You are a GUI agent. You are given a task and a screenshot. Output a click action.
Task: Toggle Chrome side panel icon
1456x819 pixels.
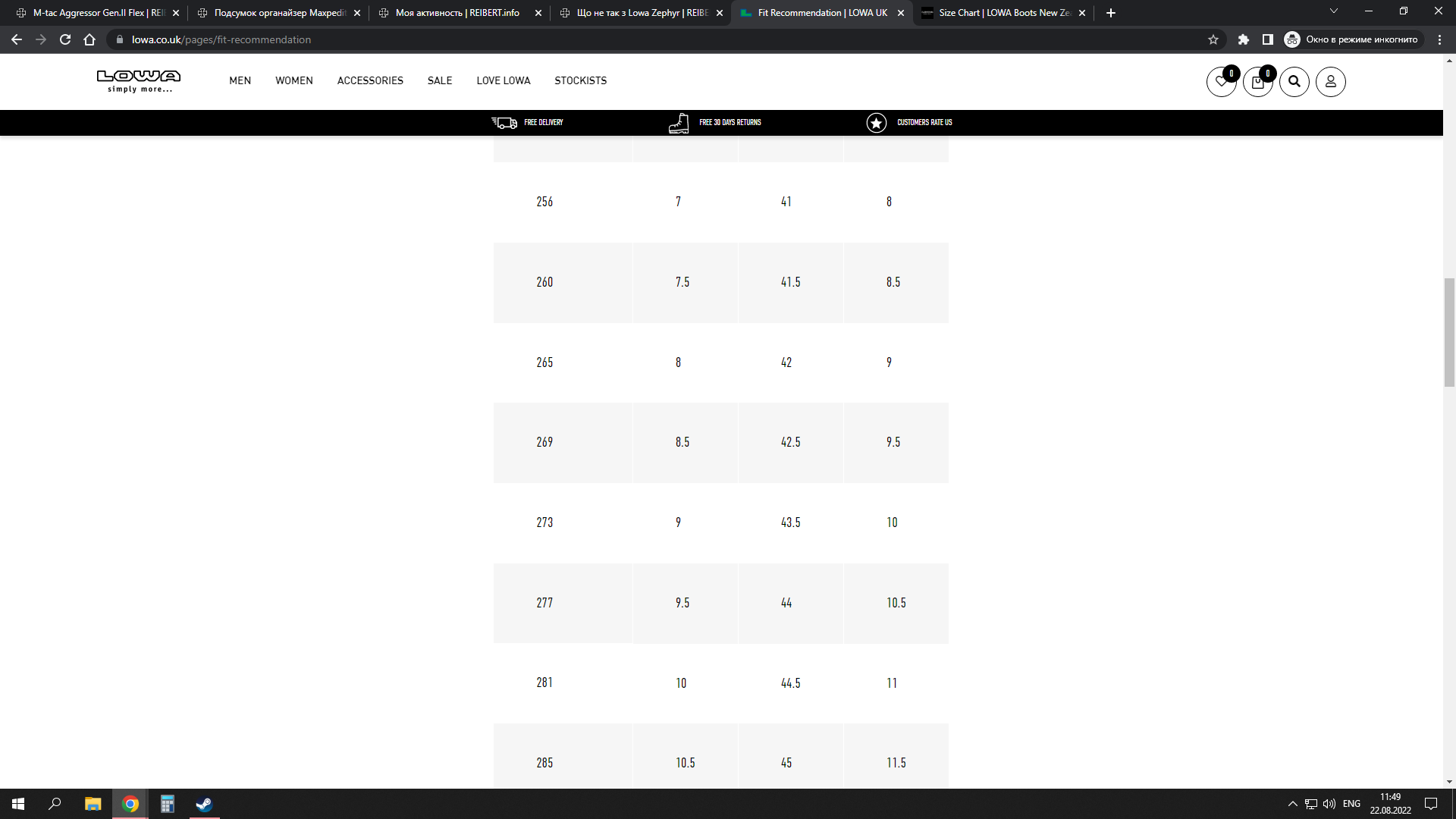point(1267,39)
